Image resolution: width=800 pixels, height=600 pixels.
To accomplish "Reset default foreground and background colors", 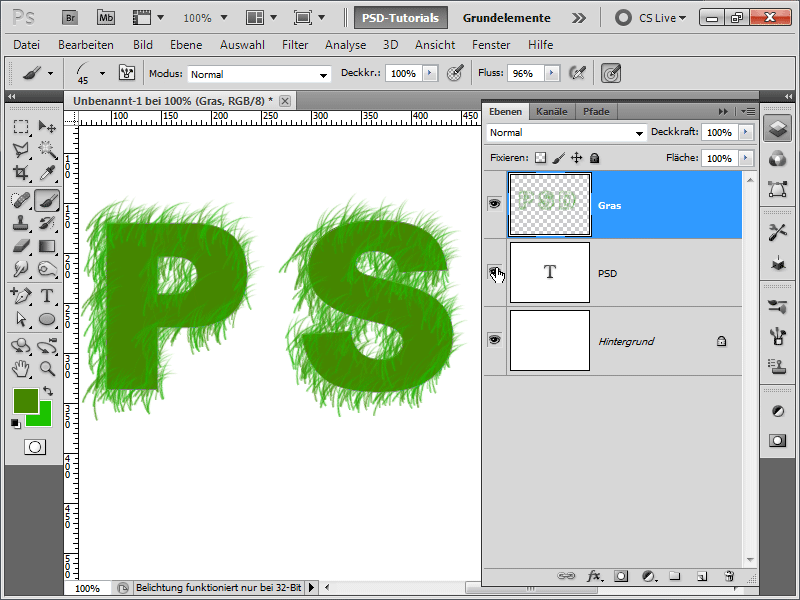I will click(x=16, y=423).
